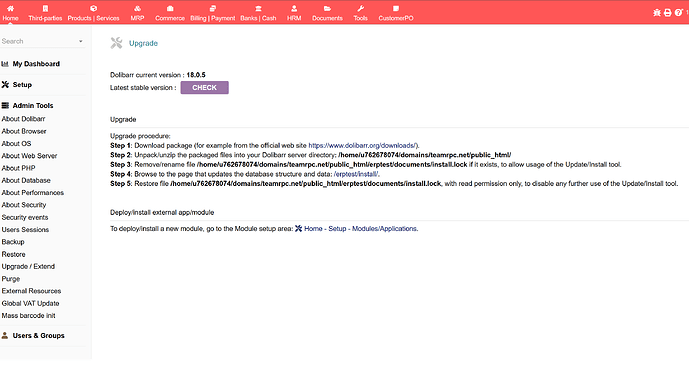Open the Commerce briefcase icon
The height and width of the screenshot is (367, 689).
170,8
